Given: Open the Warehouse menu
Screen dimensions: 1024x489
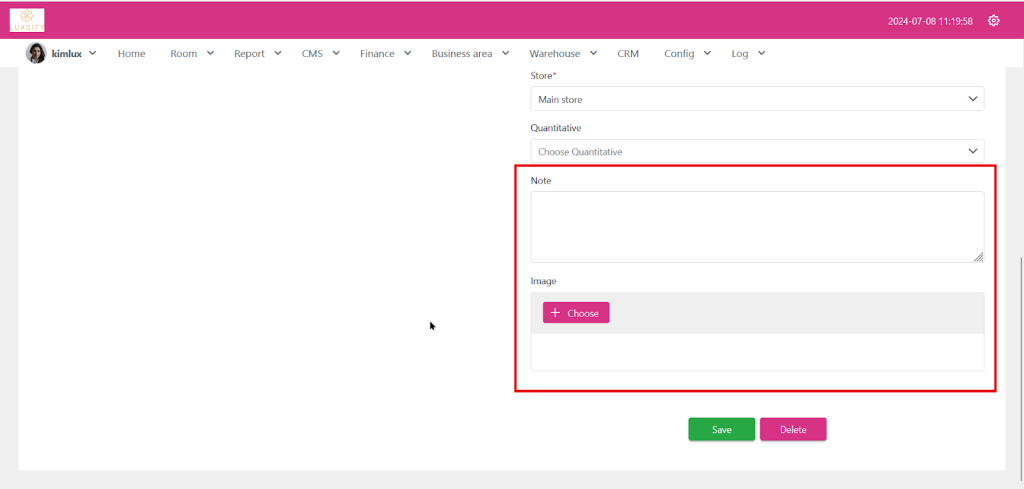Looking at the screenshot, I should [562, 54].
